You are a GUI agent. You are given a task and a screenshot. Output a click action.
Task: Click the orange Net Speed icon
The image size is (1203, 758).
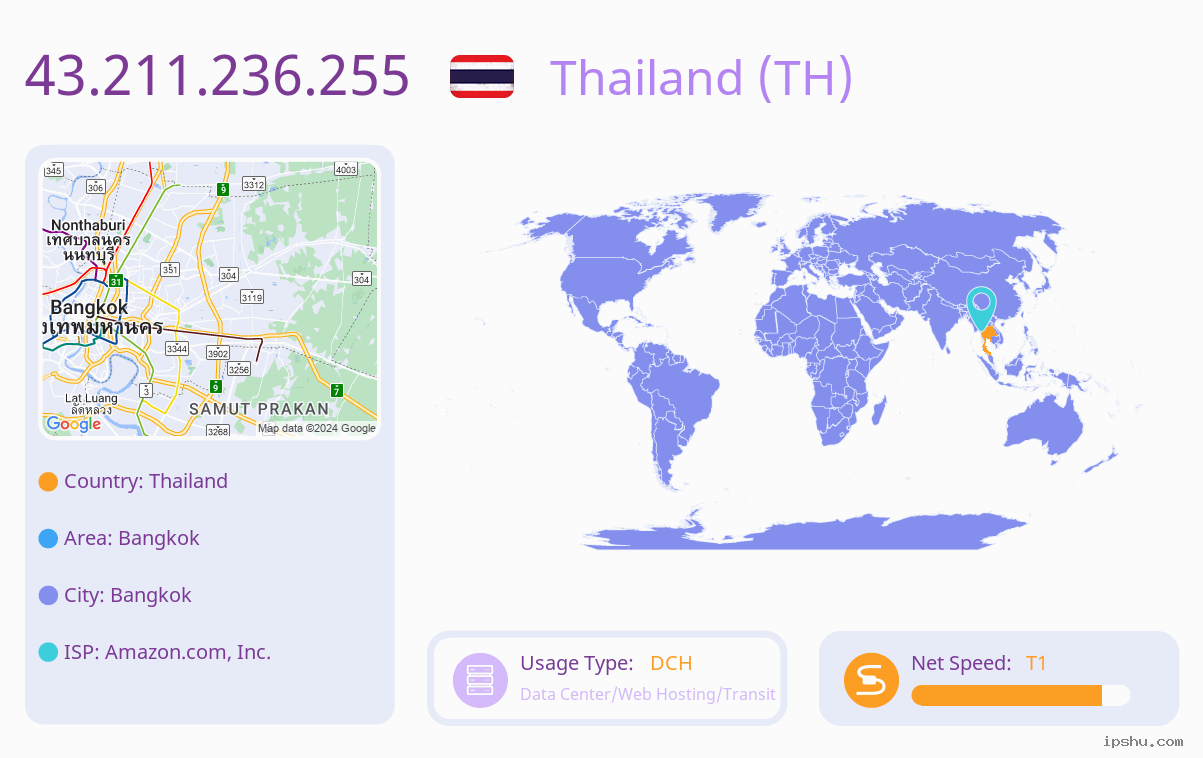point(871,680)
